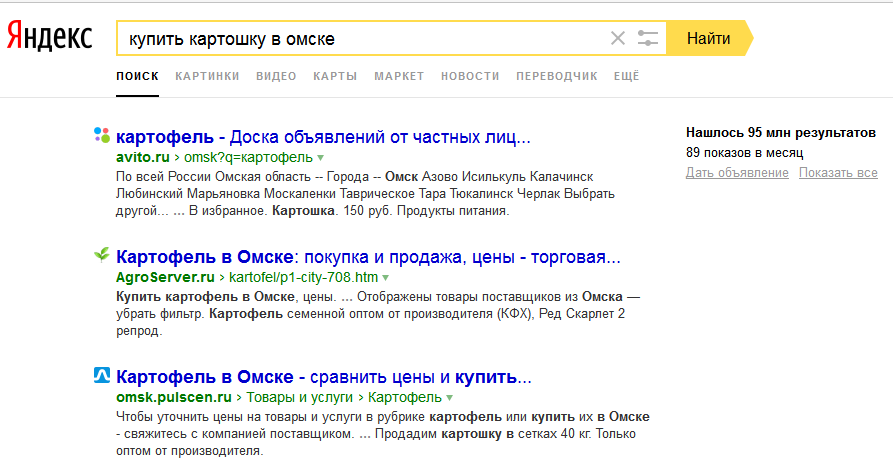893x474 pixels.
Task: Open 'Картофель в Омске - сравнить цены' result
Action: point(323,377)
